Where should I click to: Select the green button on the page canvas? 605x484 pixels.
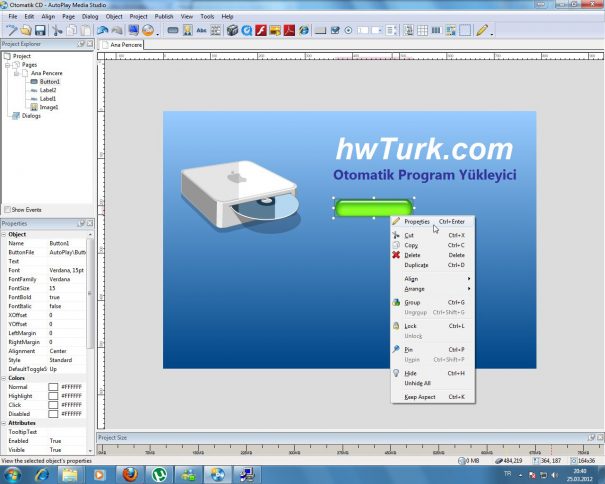coord(373,208)
